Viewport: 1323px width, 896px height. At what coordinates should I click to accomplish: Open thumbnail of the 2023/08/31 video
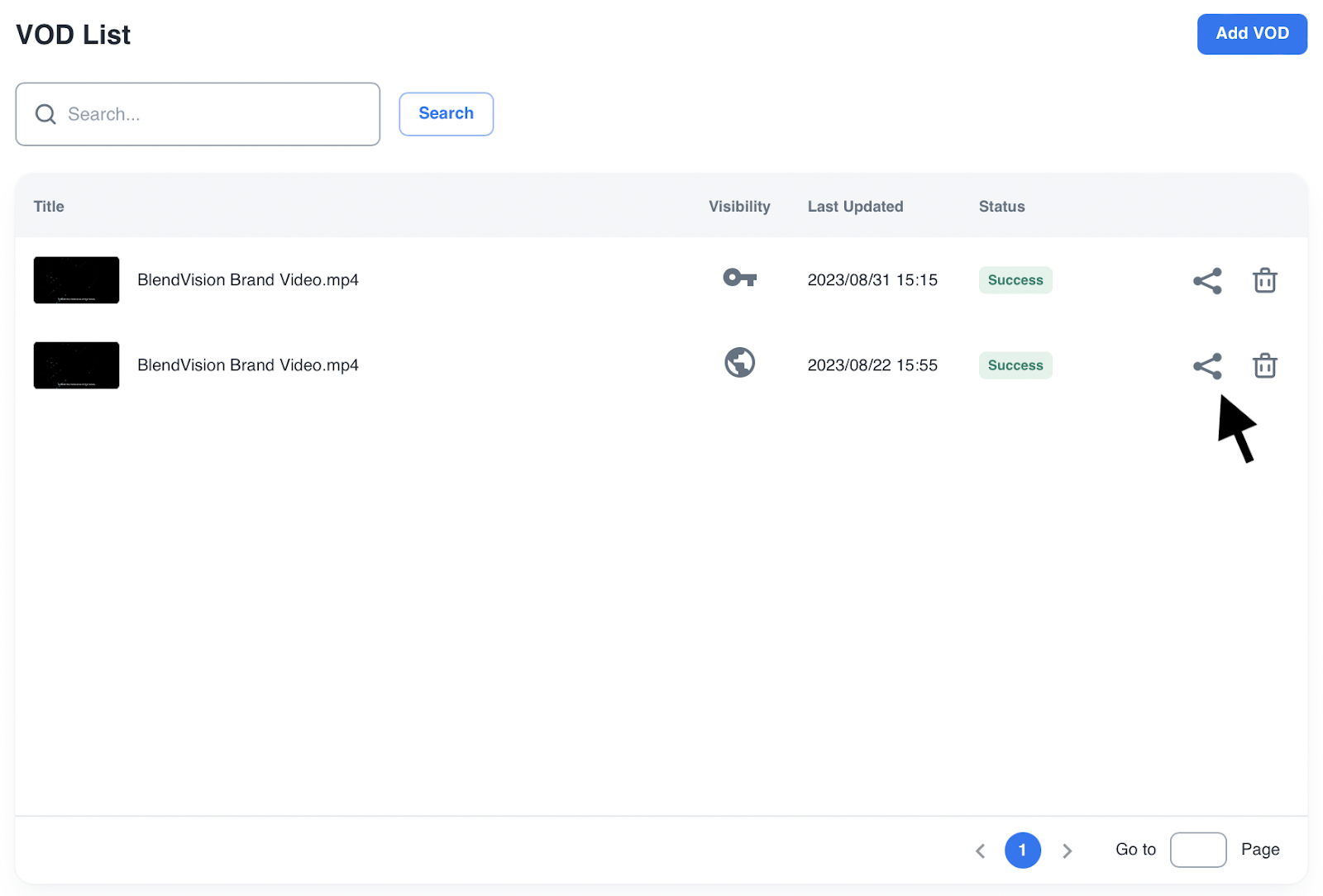pos(76,280)
